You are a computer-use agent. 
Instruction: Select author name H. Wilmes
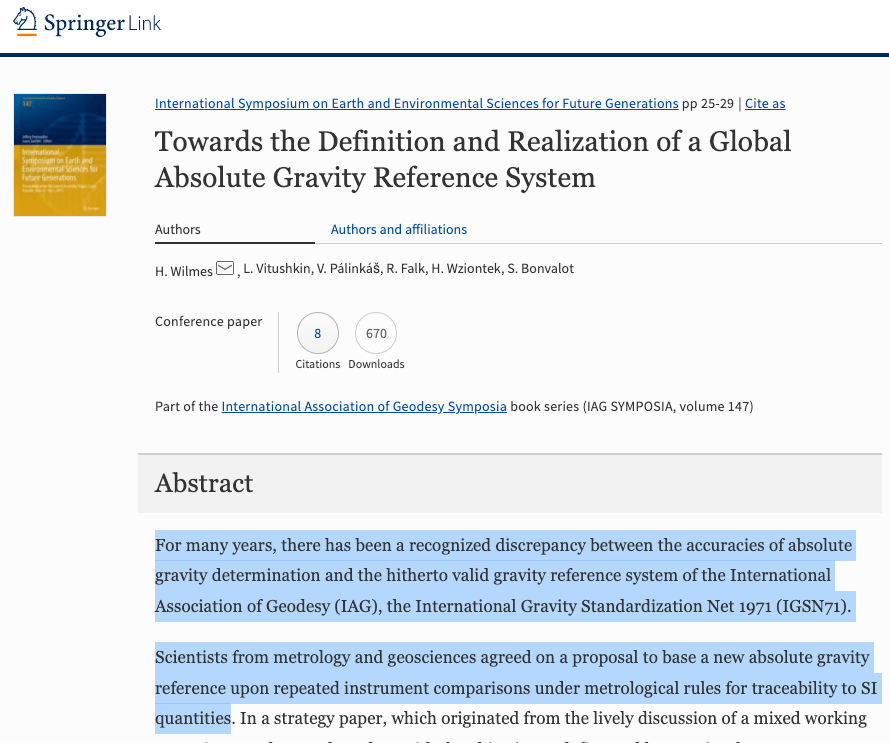coord(183,269)
